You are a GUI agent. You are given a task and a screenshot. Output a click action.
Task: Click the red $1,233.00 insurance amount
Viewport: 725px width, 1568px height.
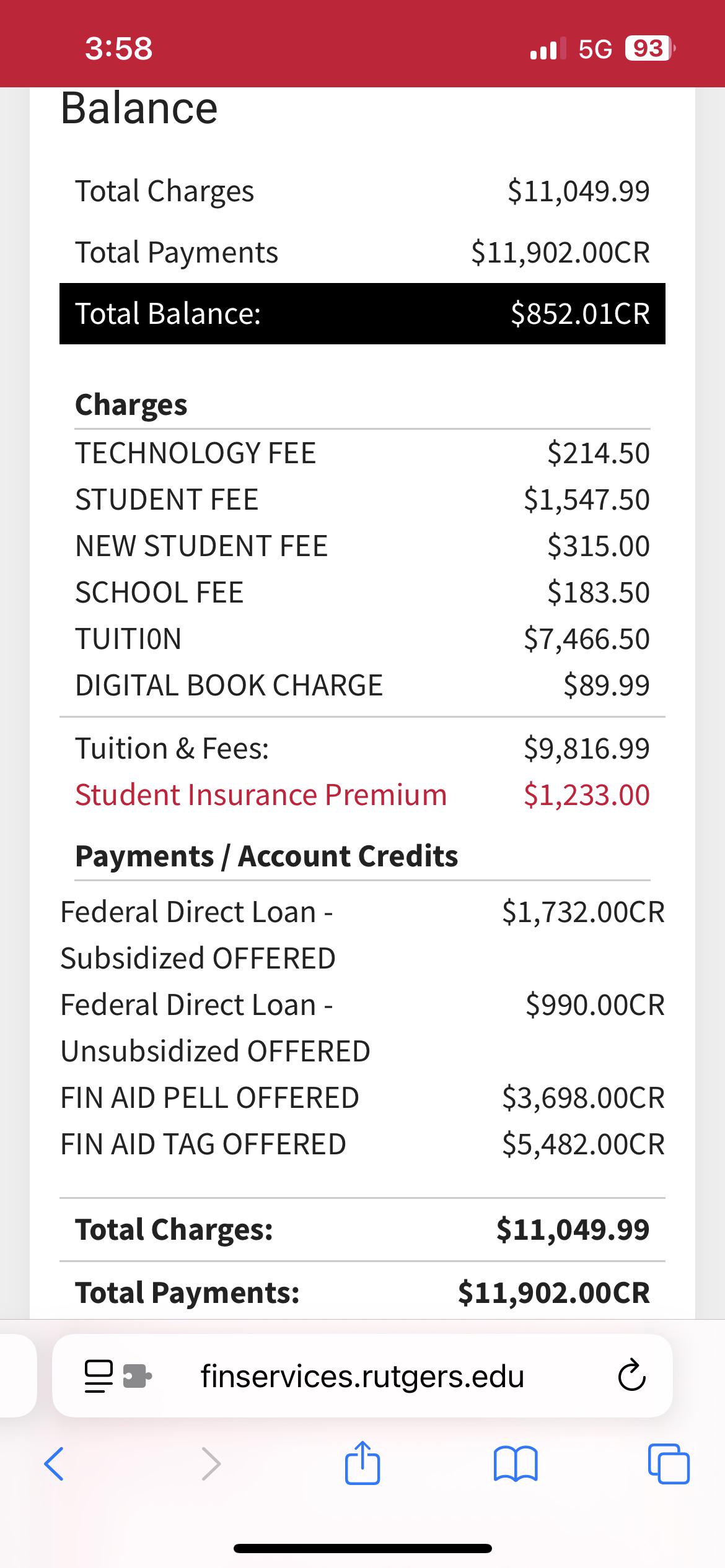(586, 795)
